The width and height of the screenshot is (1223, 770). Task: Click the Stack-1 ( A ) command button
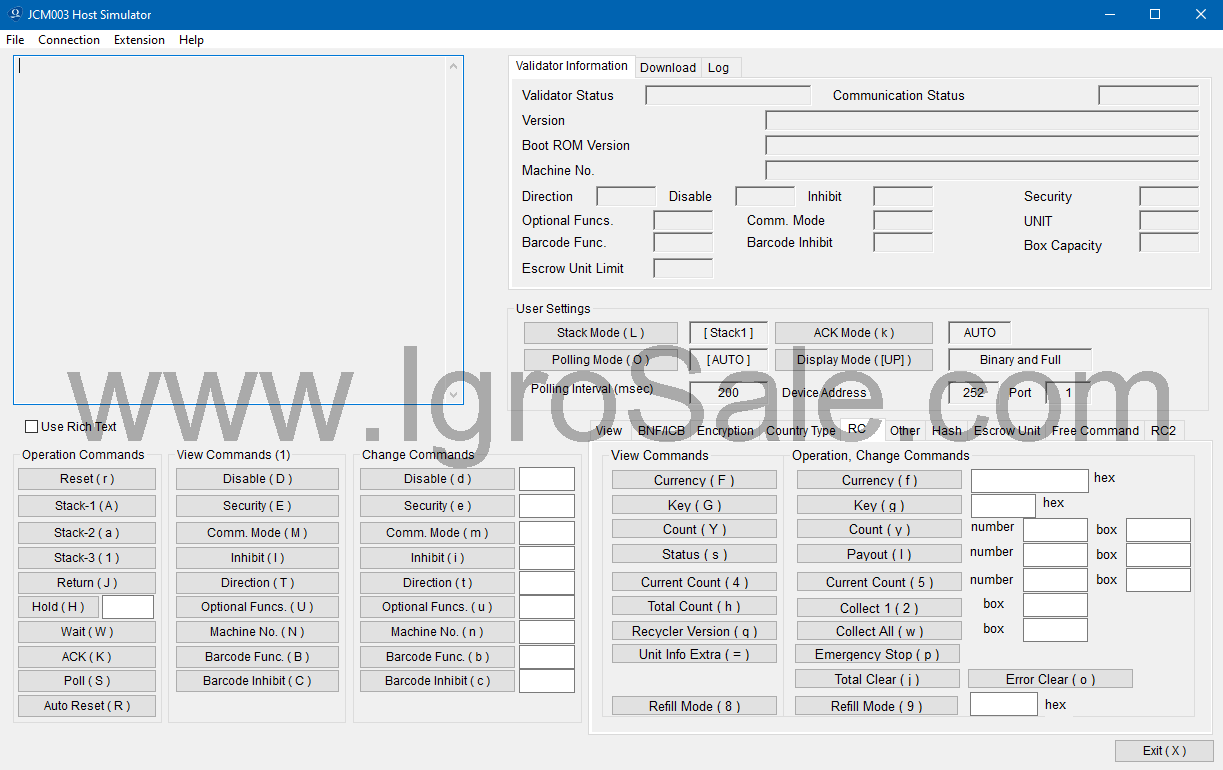point(87,506)
